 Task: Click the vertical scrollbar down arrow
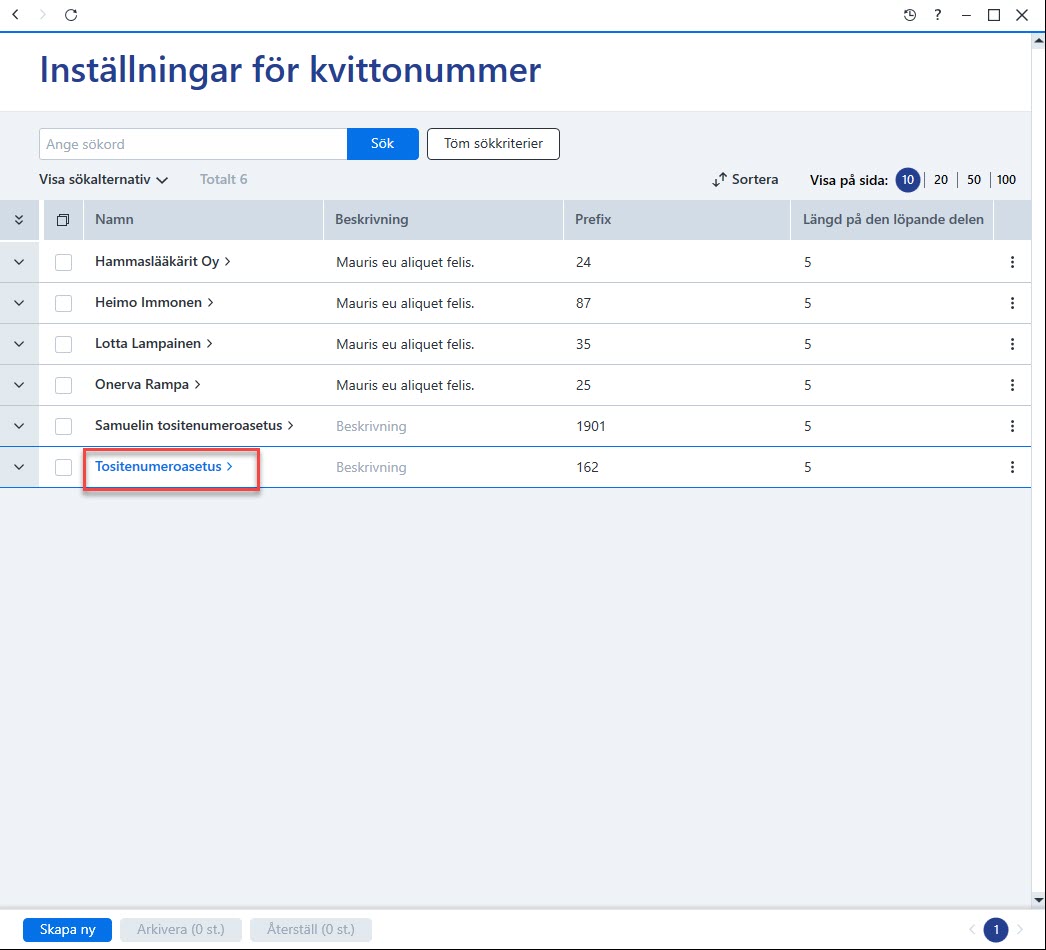coord(1038,900)
